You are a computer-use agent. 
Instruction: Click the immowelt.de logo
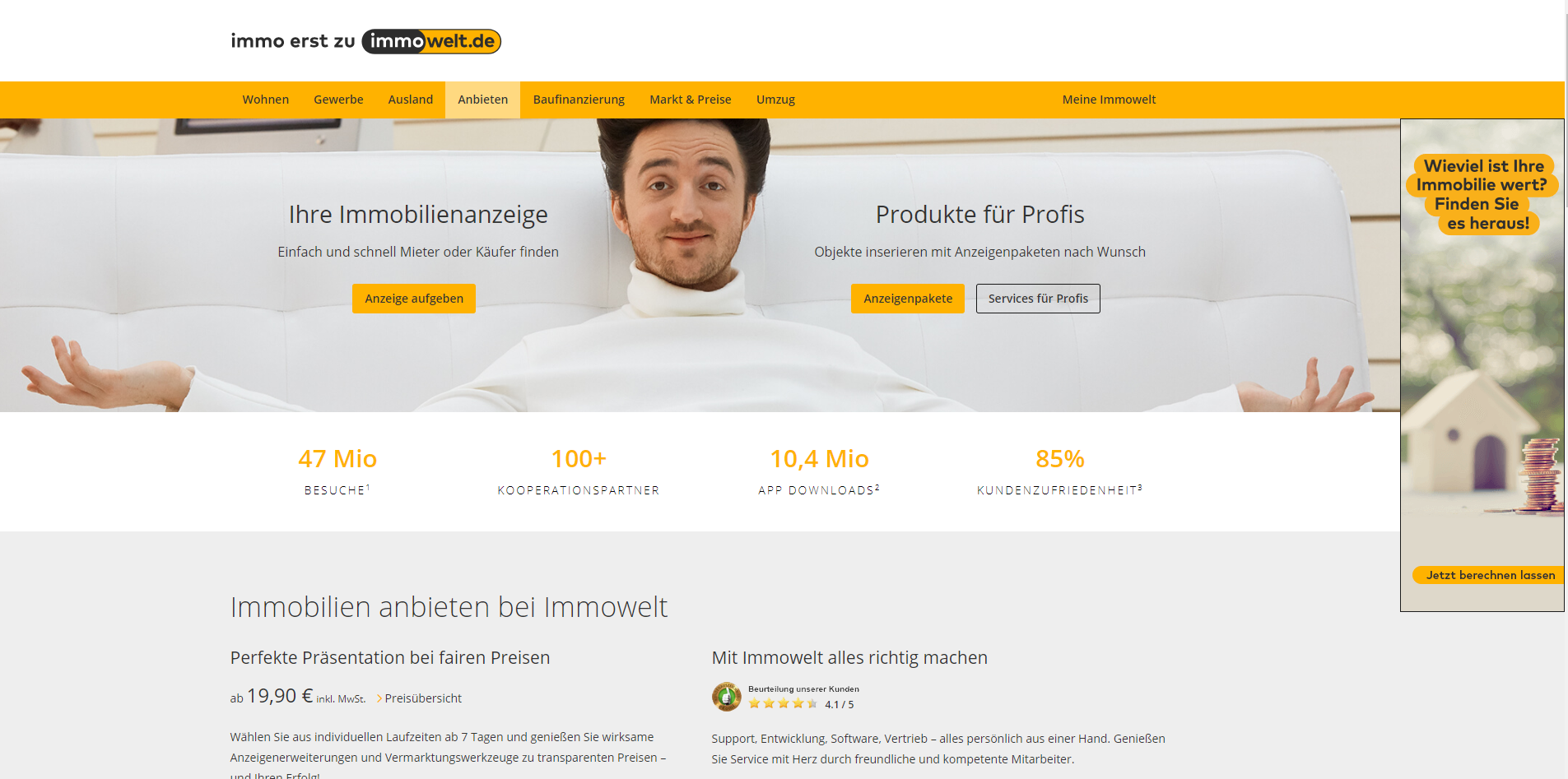(x=365, y=41)
